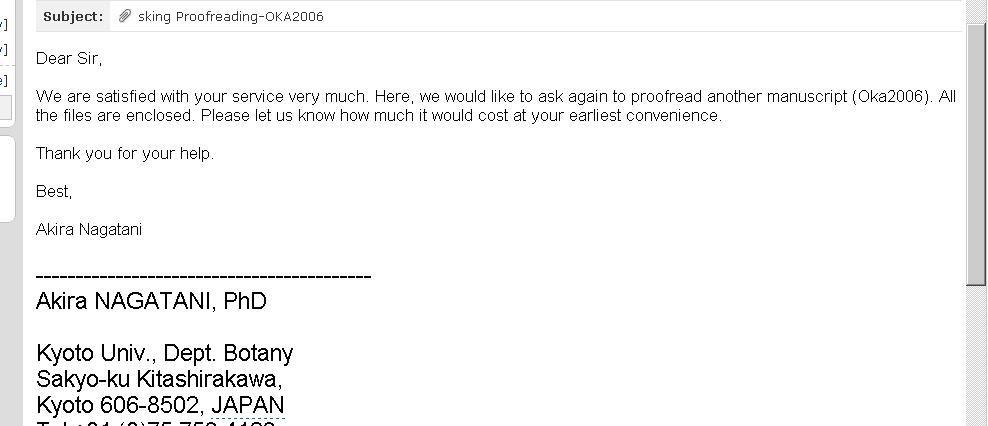Click the partially visible input box at left
This screenshot has width=988, height=426.
tap(6, 107)
